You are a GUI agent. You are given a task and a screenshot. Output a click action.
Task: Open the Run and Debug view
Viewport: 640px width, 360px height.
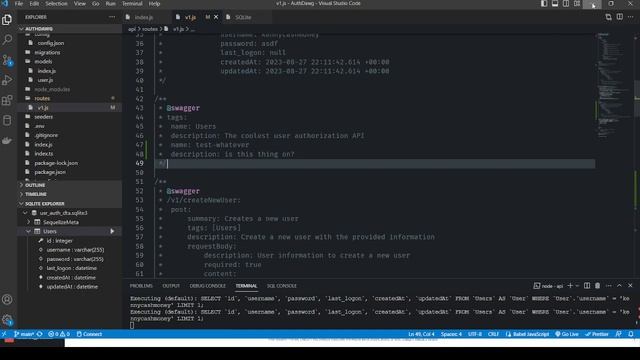pos(7,80)
